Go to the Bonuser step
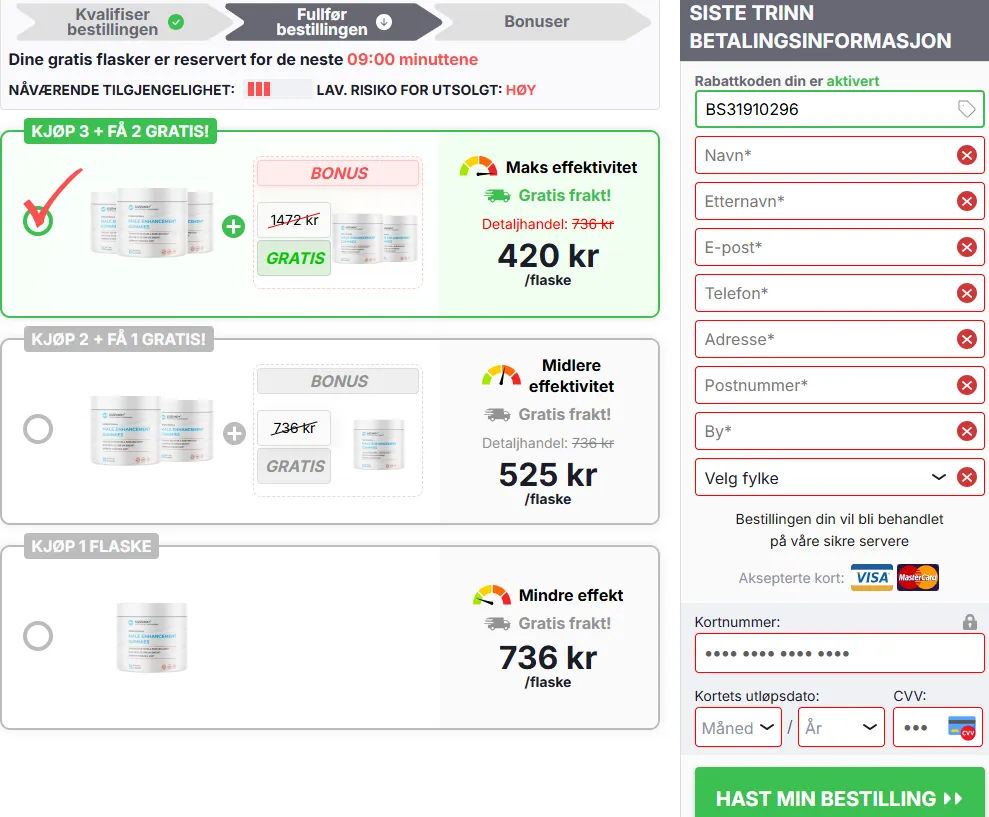989x817 pixels. pyautogui.click(x=537, y=21)
